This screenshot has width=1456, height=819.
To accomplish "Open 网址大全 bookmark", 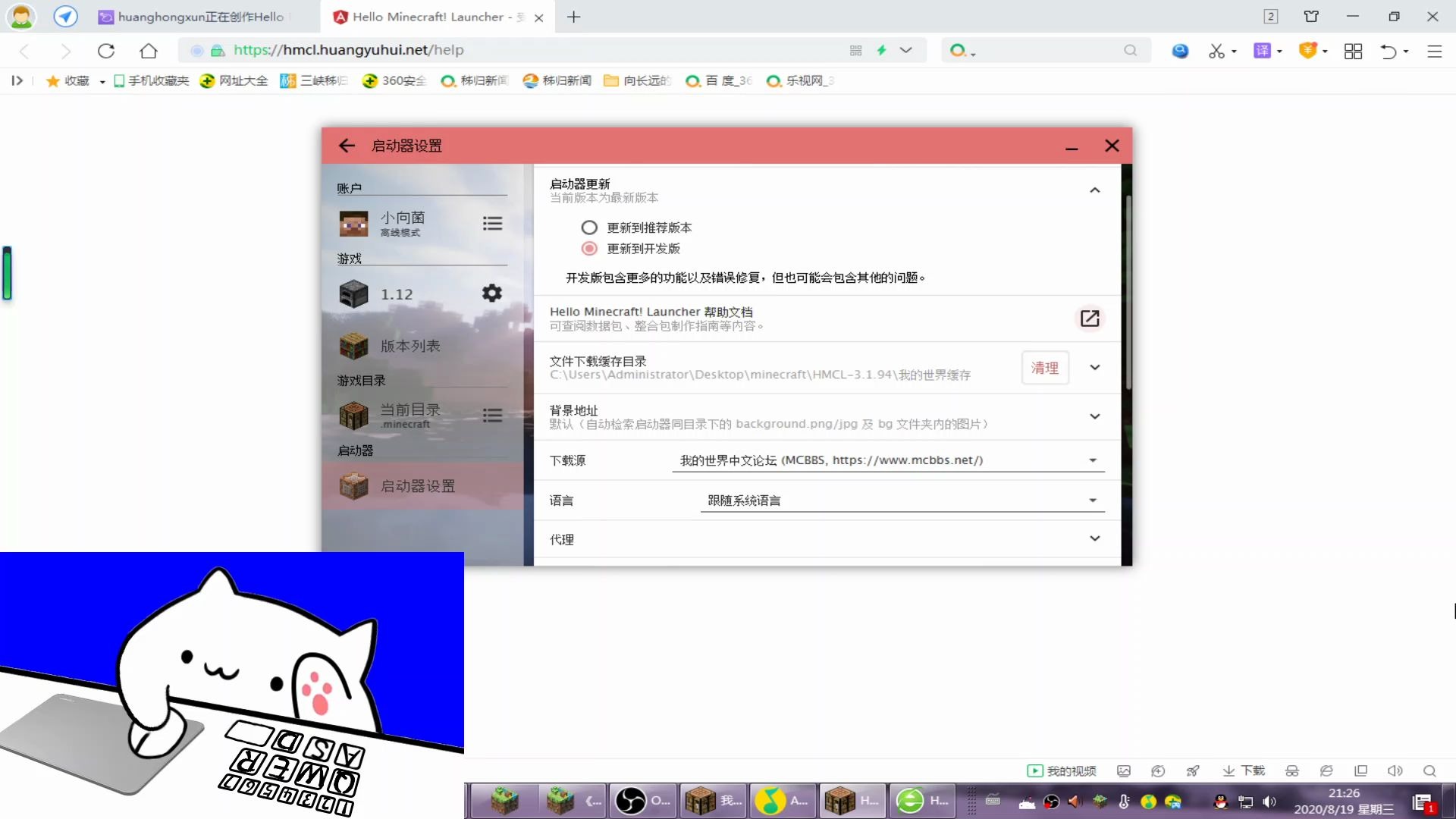I will 234,80.
